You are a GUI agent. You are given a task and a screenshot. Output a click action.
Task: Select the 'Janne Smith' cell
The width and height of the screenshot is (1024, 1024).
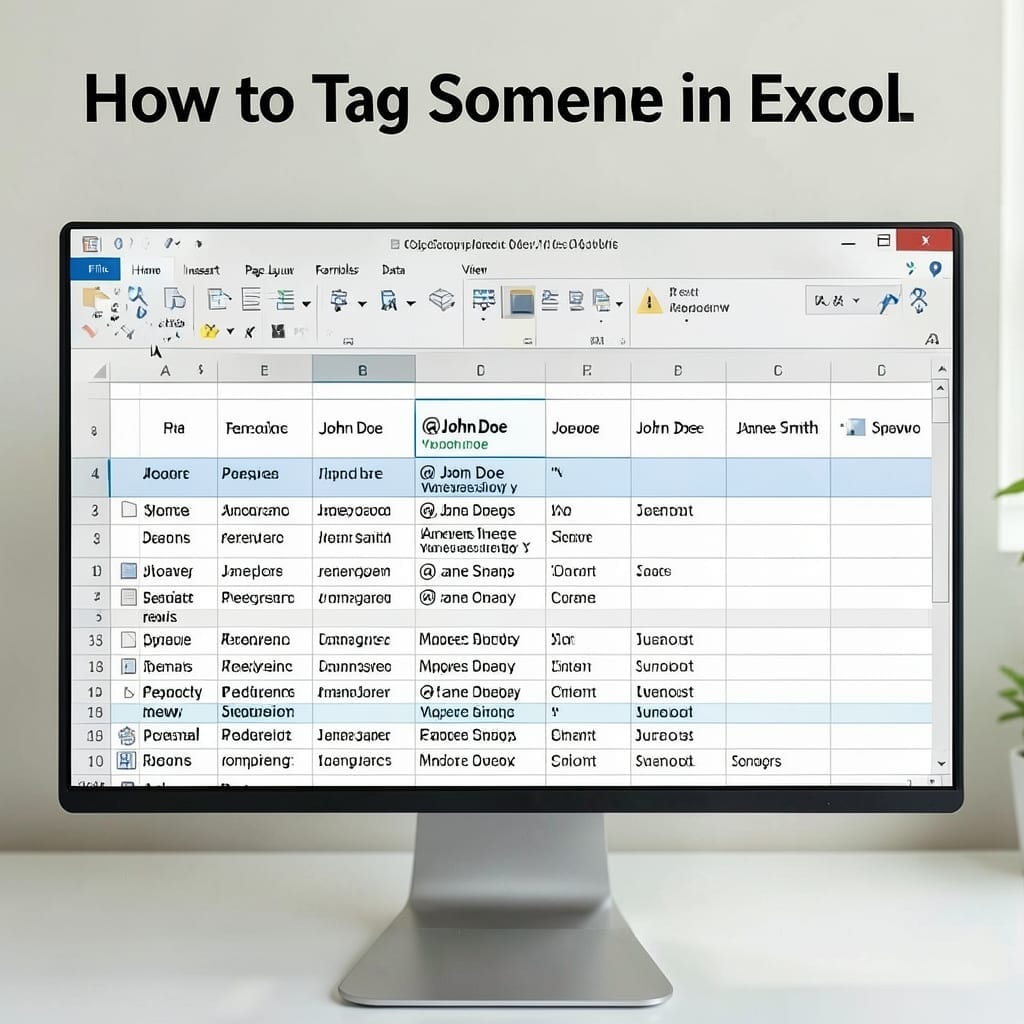(778, 428)
